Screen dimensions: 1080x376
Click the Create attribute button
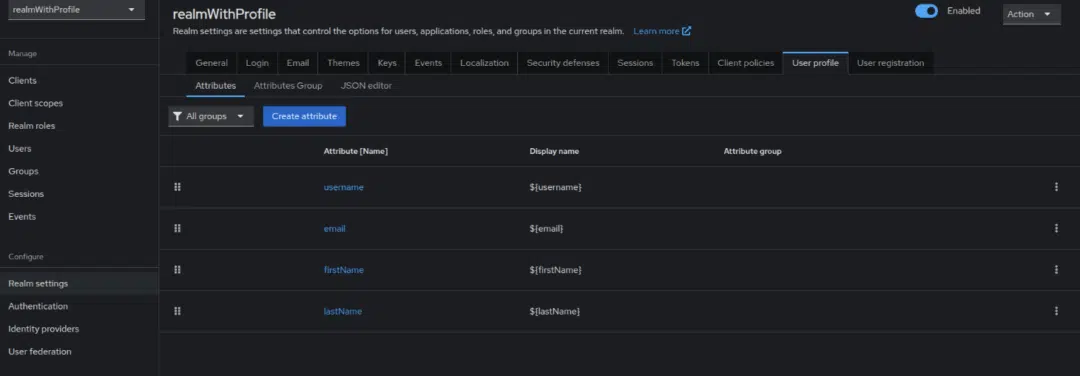(x=304, y=116)
